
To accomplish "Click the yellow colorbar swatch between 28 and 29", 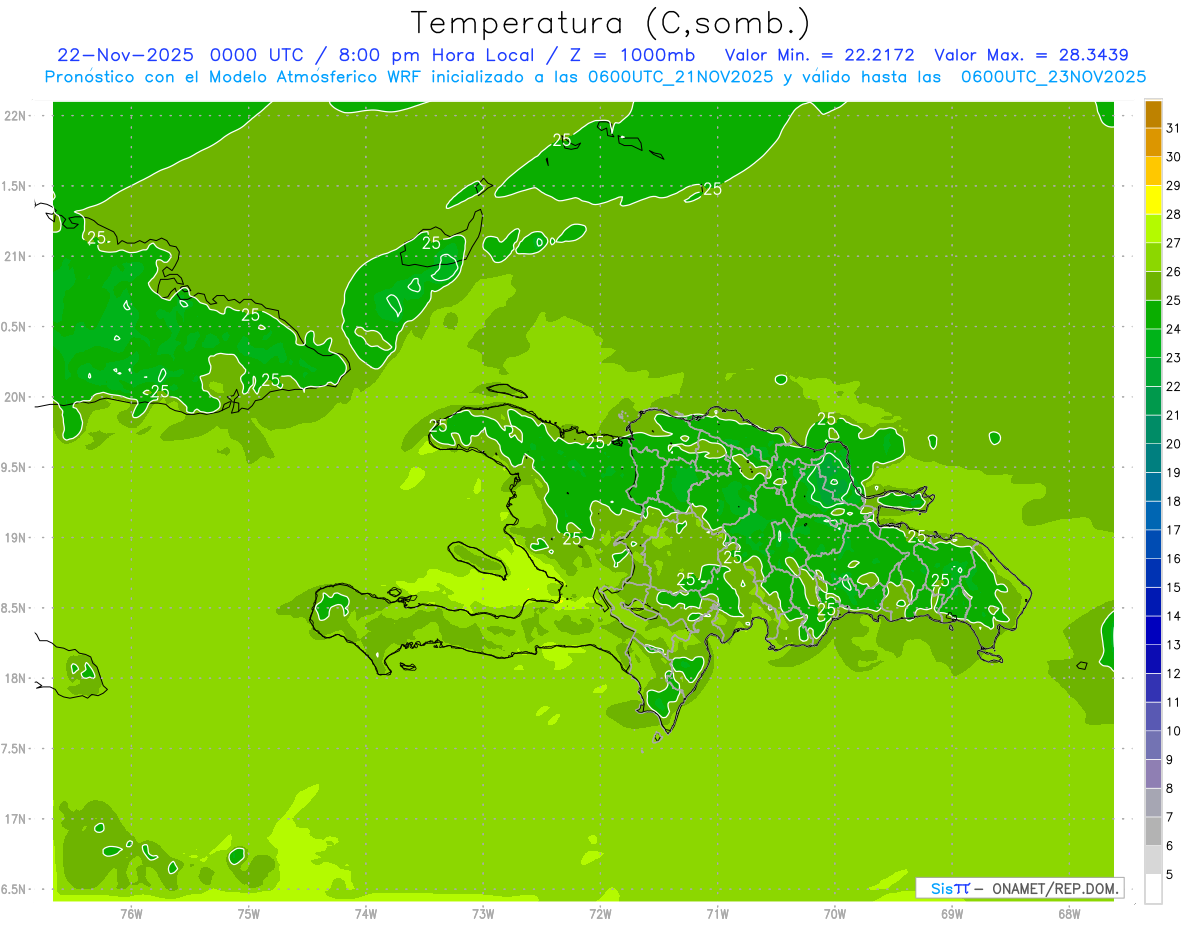I will coord(1153,200).
